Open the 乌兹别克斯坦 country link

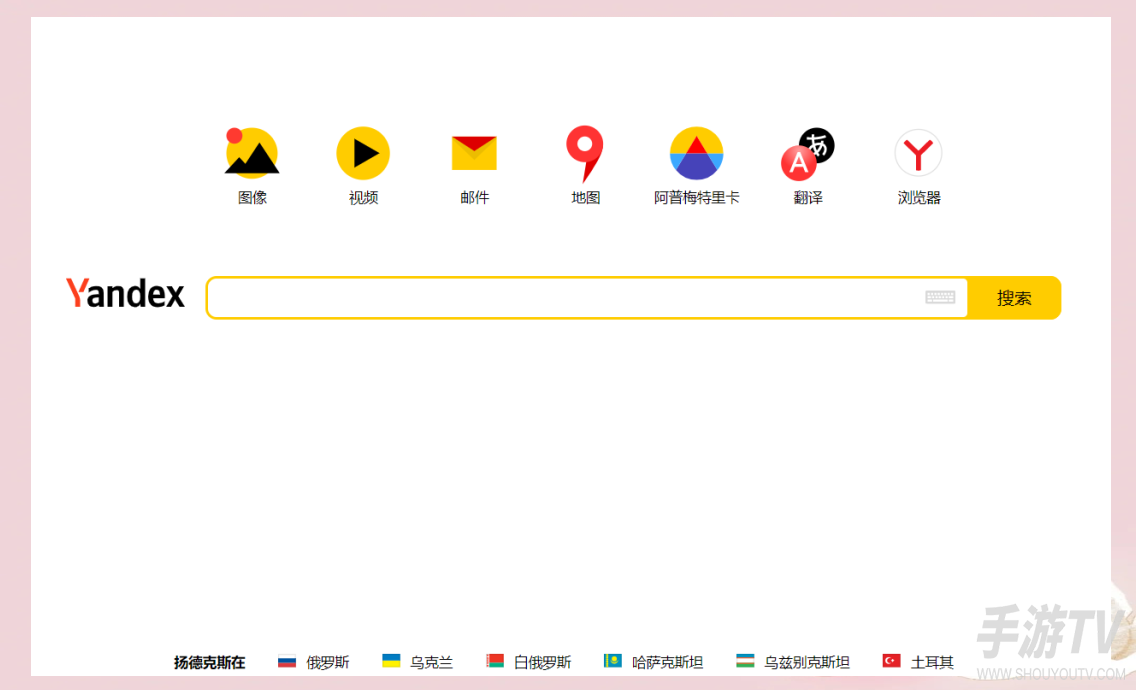click(806, 662)
